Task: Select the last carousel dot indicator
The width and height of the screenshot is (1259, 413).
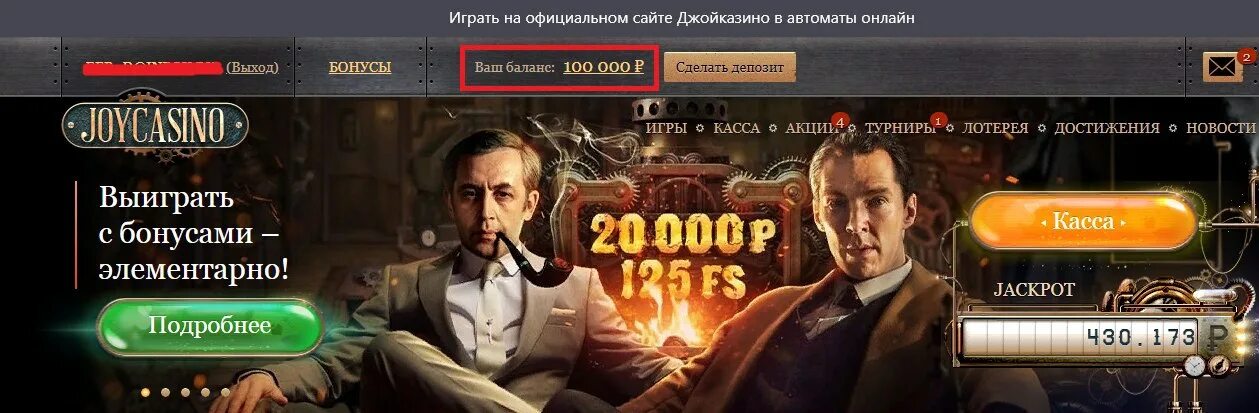Action: click(225, 392)
